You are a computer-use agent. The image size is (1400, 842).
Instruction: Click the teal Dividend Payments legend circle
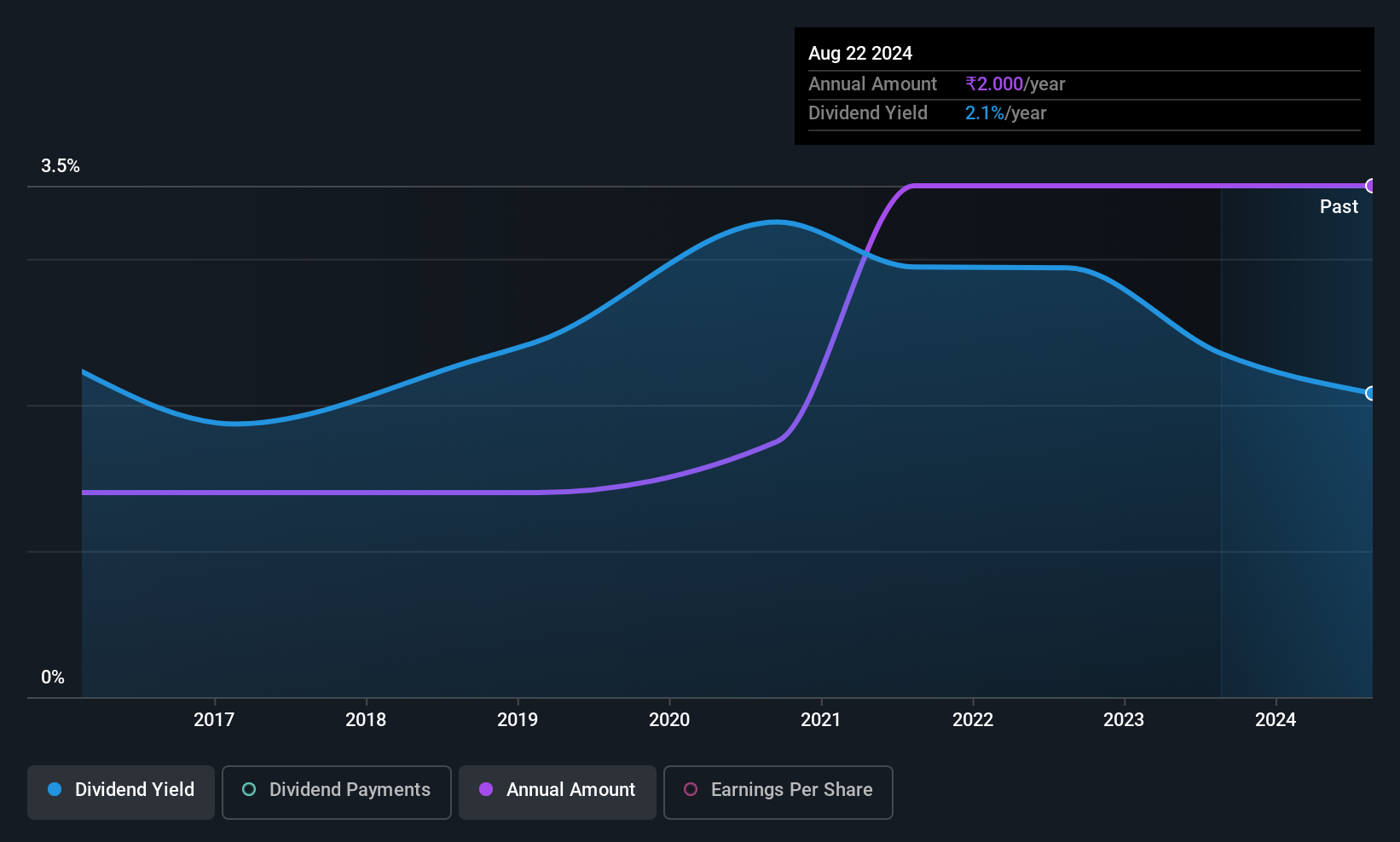[x=249, y=790]
